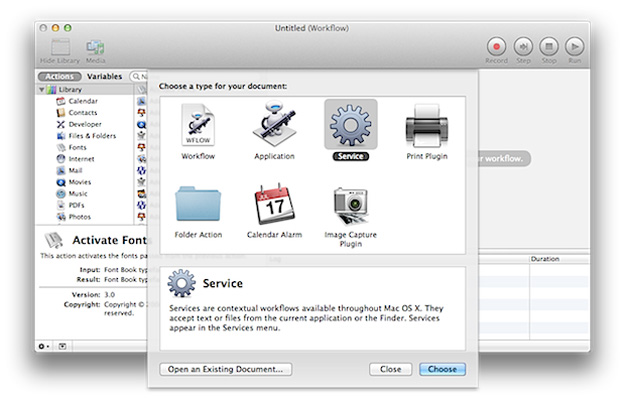This screenshot has width=625, height=400.
Task: Switch to the Actions tab
Action: (x=59, y=76)
